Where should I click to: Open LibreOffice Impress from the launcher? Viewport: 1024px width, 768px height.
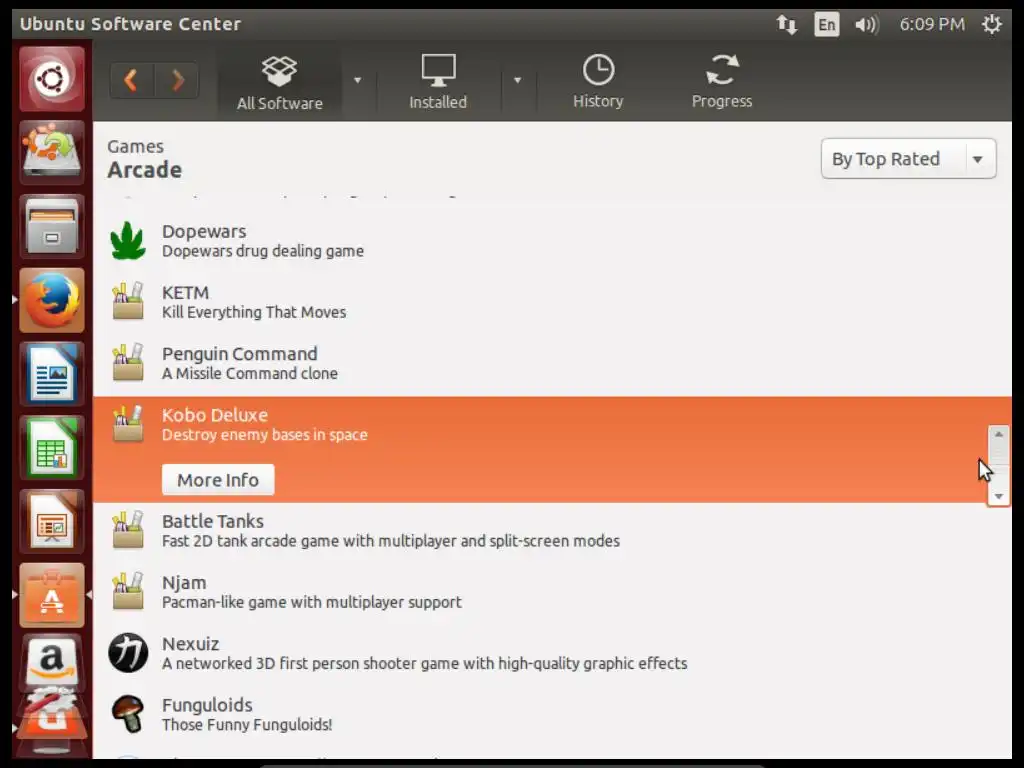[x=52, y=522]
